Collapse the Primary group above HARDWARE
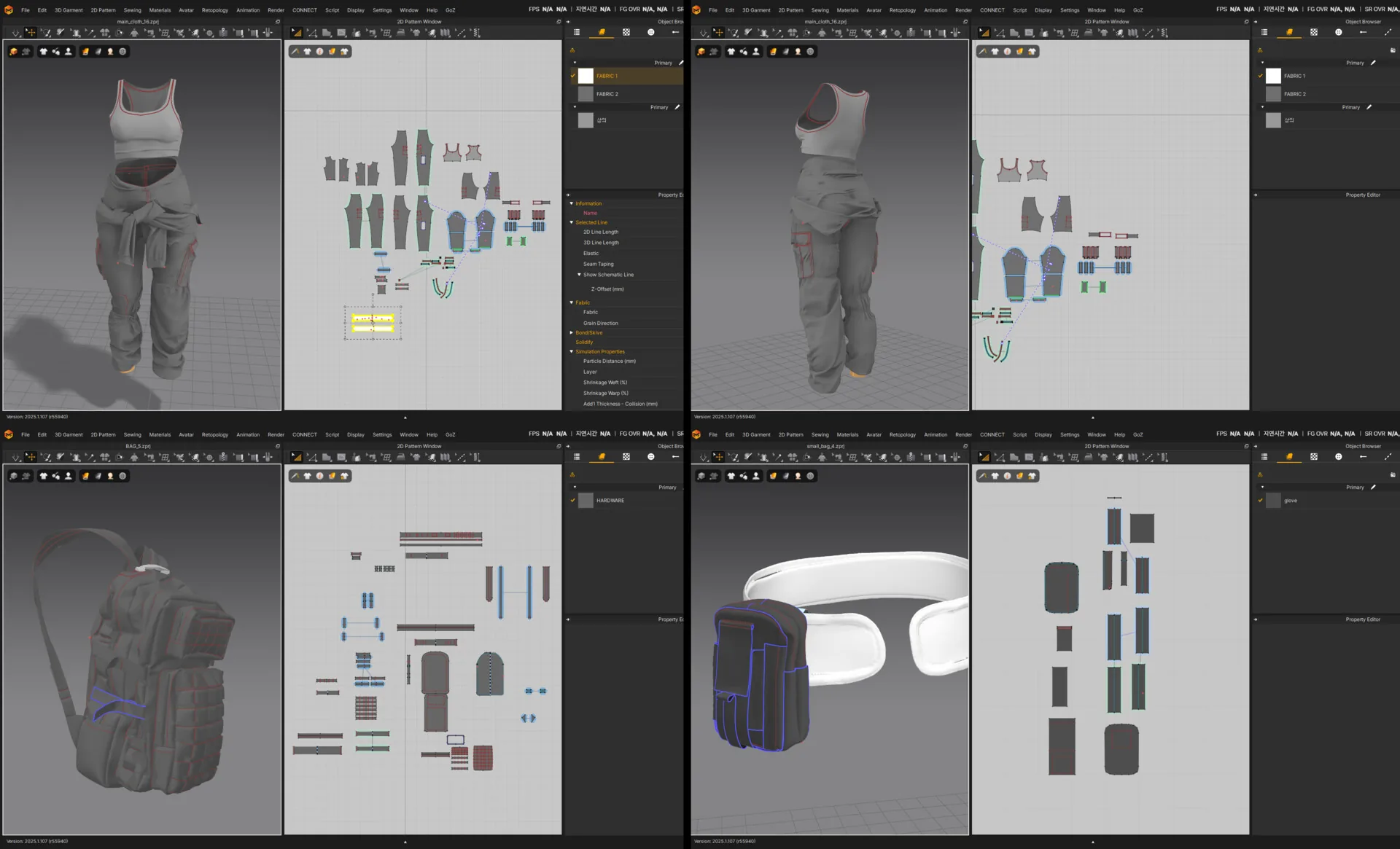Image resolution: width=1400 pixels, height=849 pixels. point(575,487)
